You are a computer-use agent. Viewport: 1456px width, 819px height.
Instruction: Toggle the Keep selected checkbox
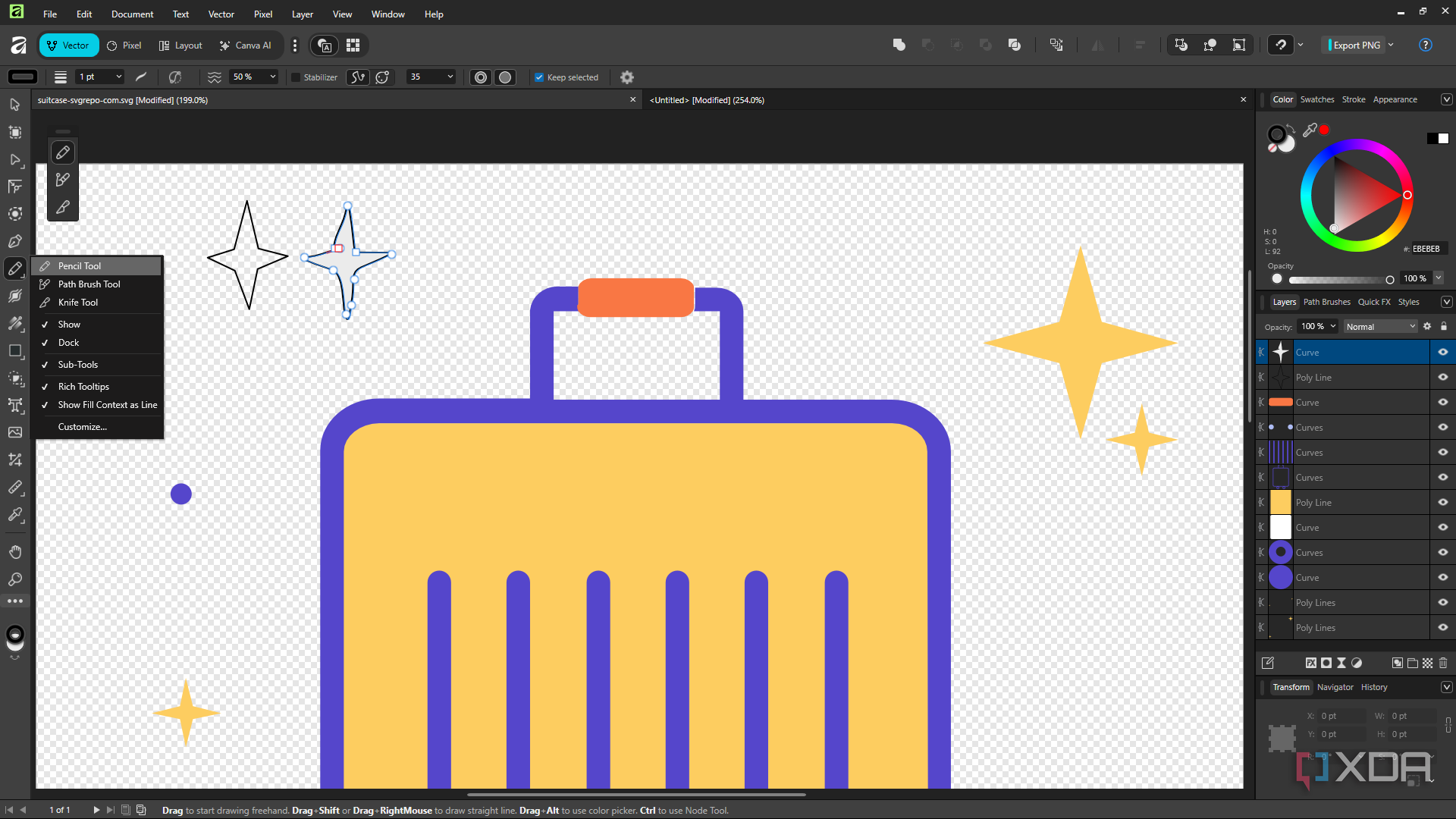[539, 77]
